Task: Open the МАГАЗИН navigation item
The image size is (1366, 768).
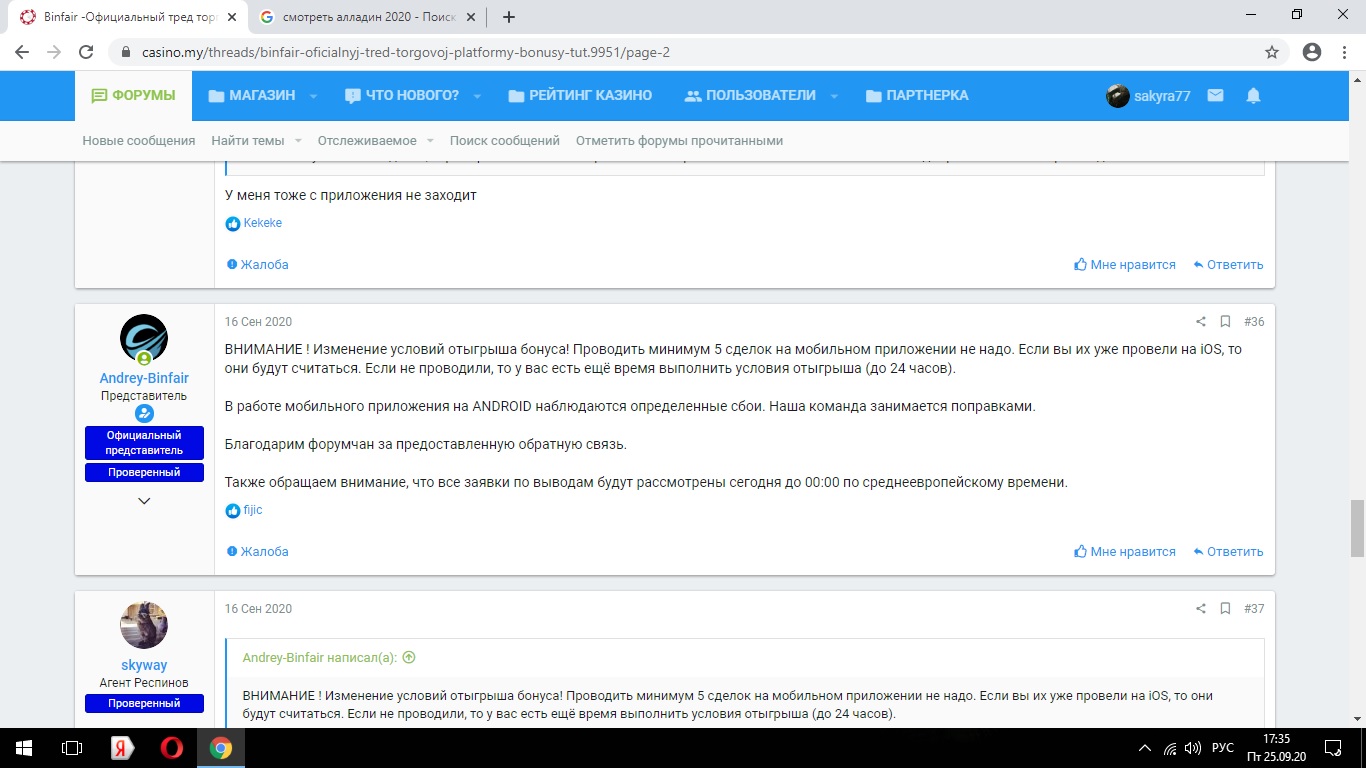Action: [252, 96]
